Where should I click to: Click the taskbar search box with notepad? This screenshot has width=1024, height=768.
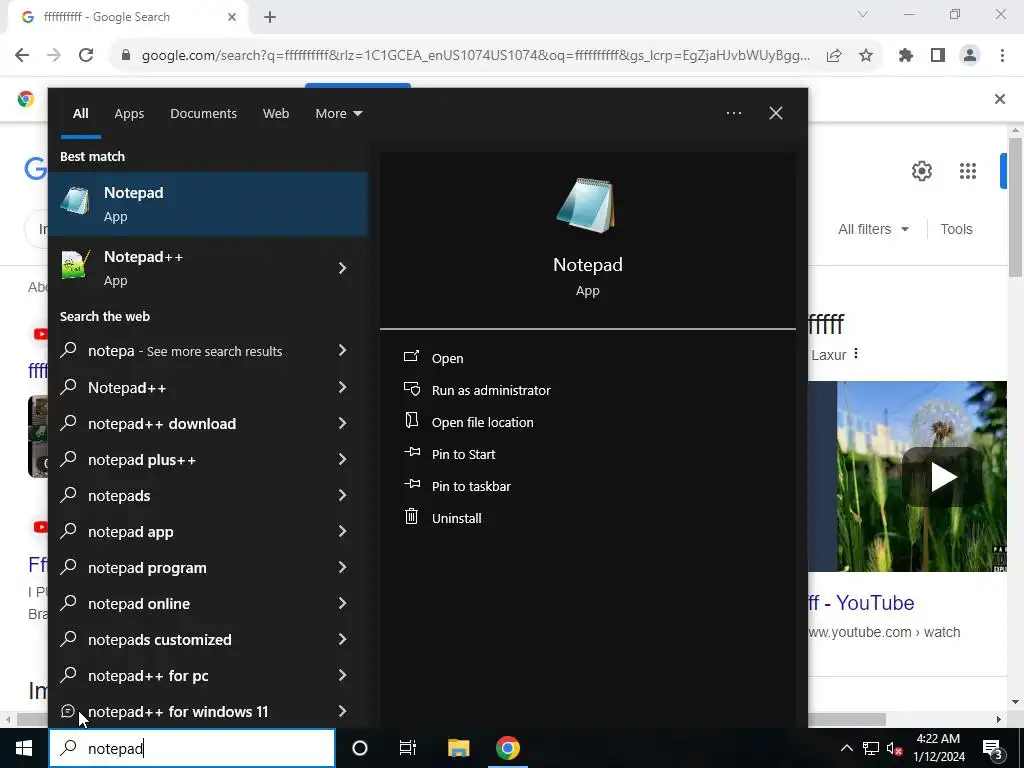(x=192, y=748)
